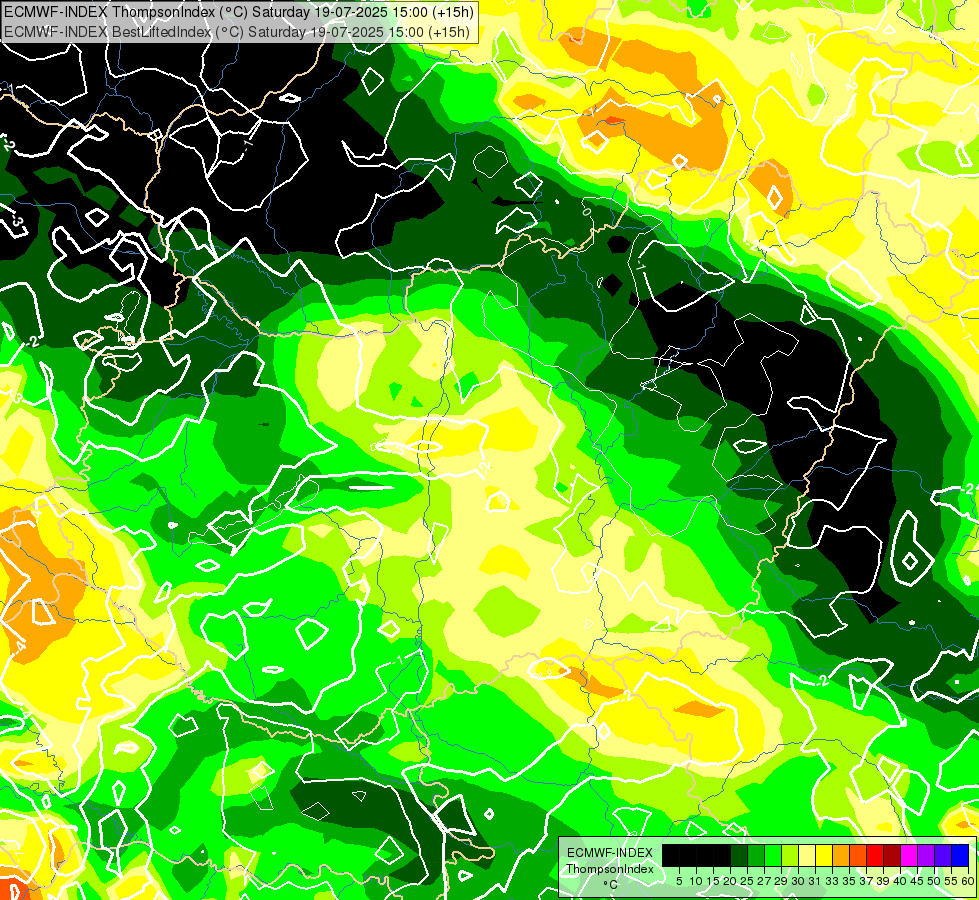
Task: Select the pale yellow 30–31 legend swatch
Action: 807,855
